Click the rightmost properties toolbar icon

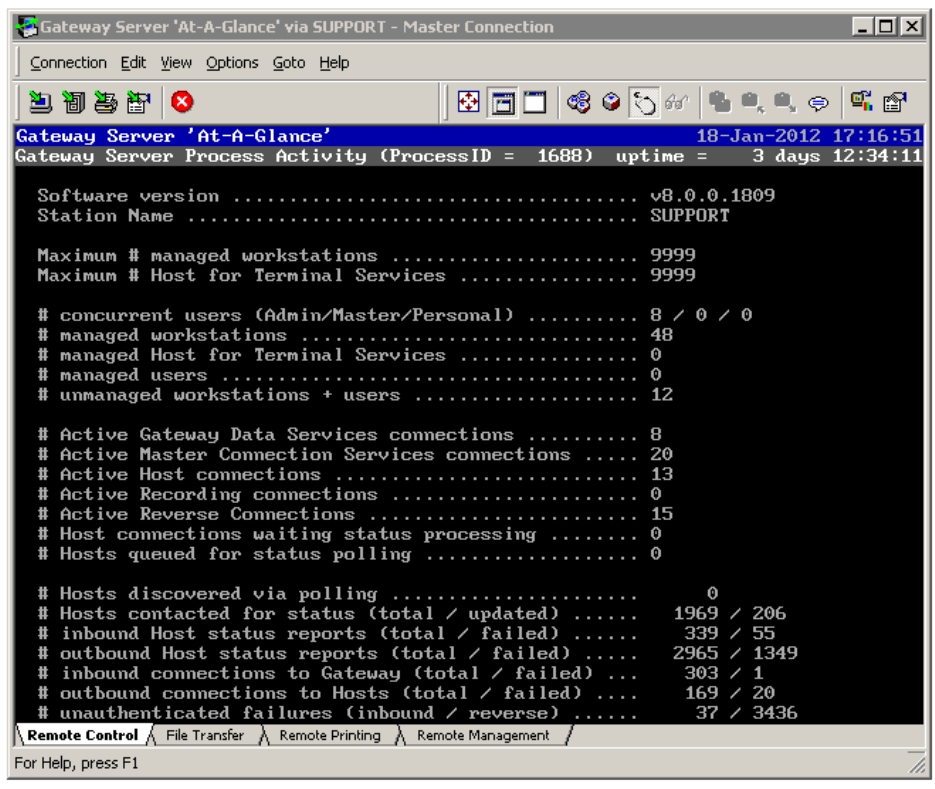click(894, 102)
